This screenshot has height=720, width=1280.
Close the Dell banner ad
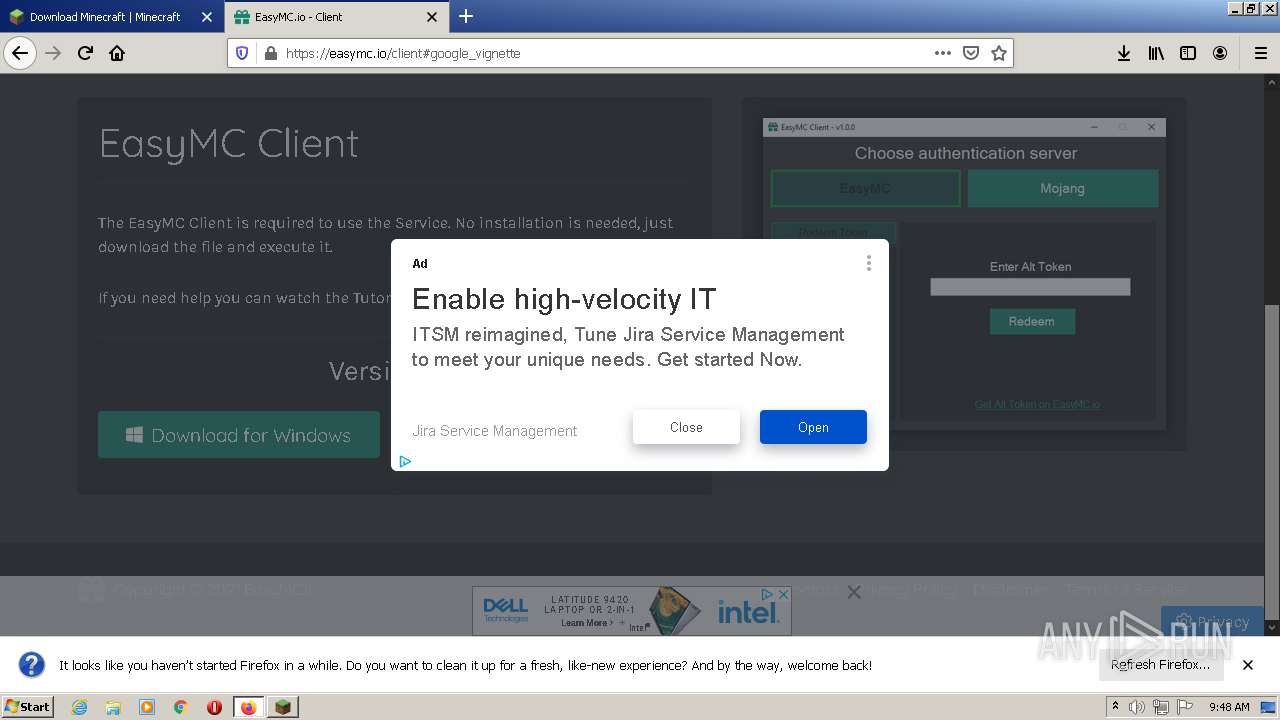(x=783, y=594)
